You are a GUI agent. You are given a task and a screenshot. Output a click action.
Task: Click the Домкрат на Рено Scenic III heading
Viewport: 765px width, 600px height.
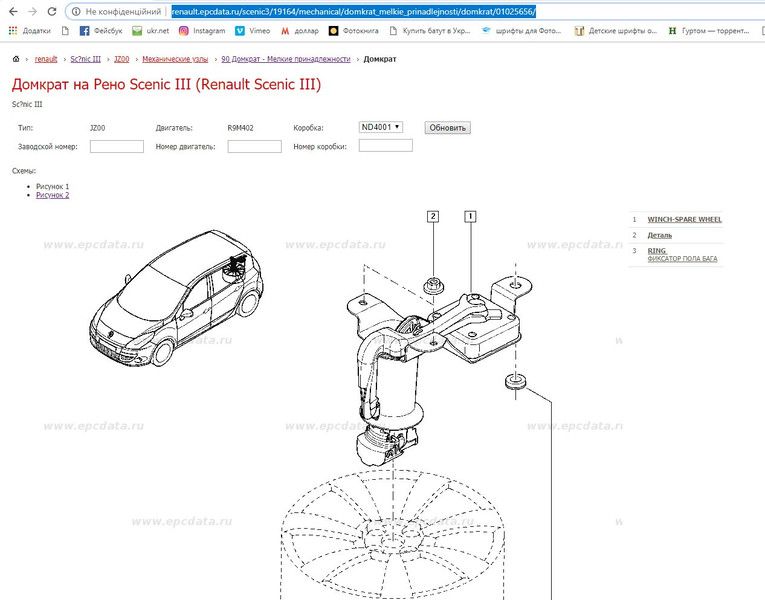(x=166, y=84)
